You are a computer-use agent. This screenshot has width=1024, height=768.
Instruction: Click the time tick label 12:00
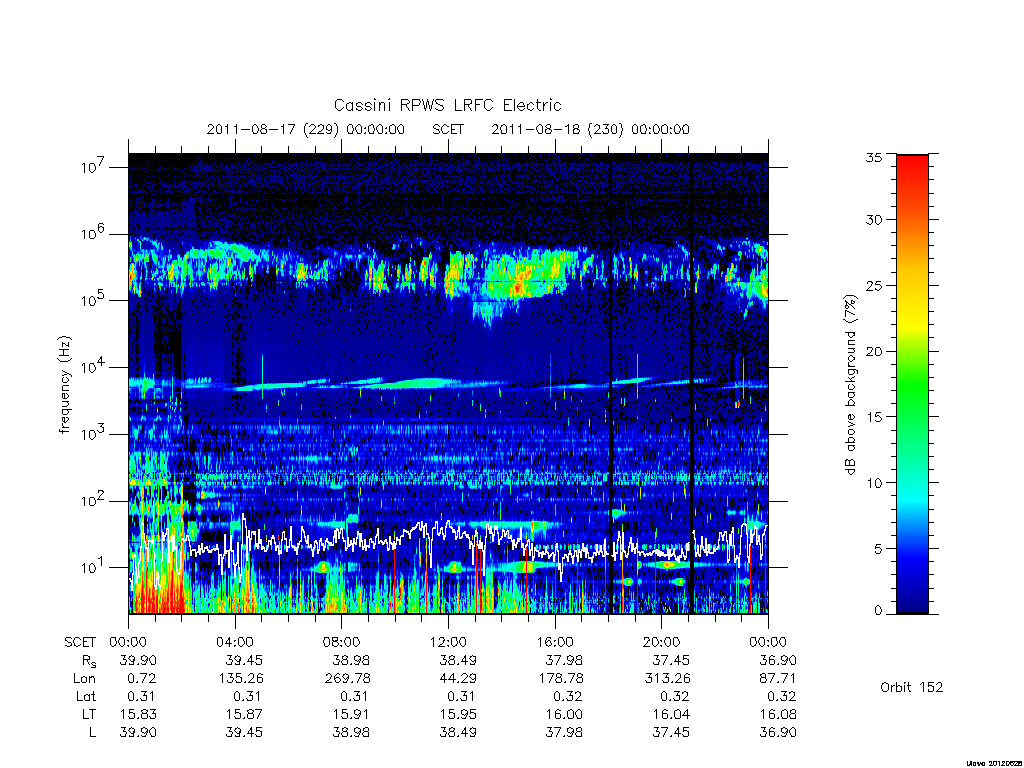click(448, 642)
